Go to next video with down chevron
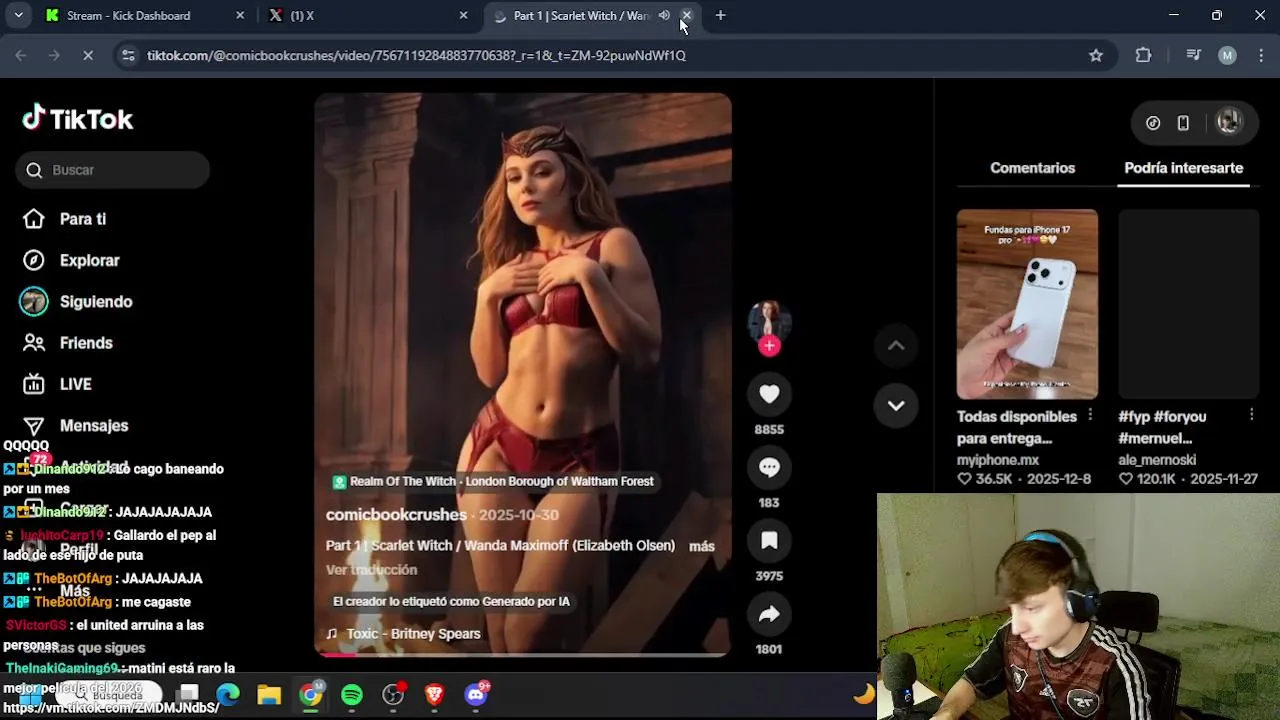 (x=896, y=405)
